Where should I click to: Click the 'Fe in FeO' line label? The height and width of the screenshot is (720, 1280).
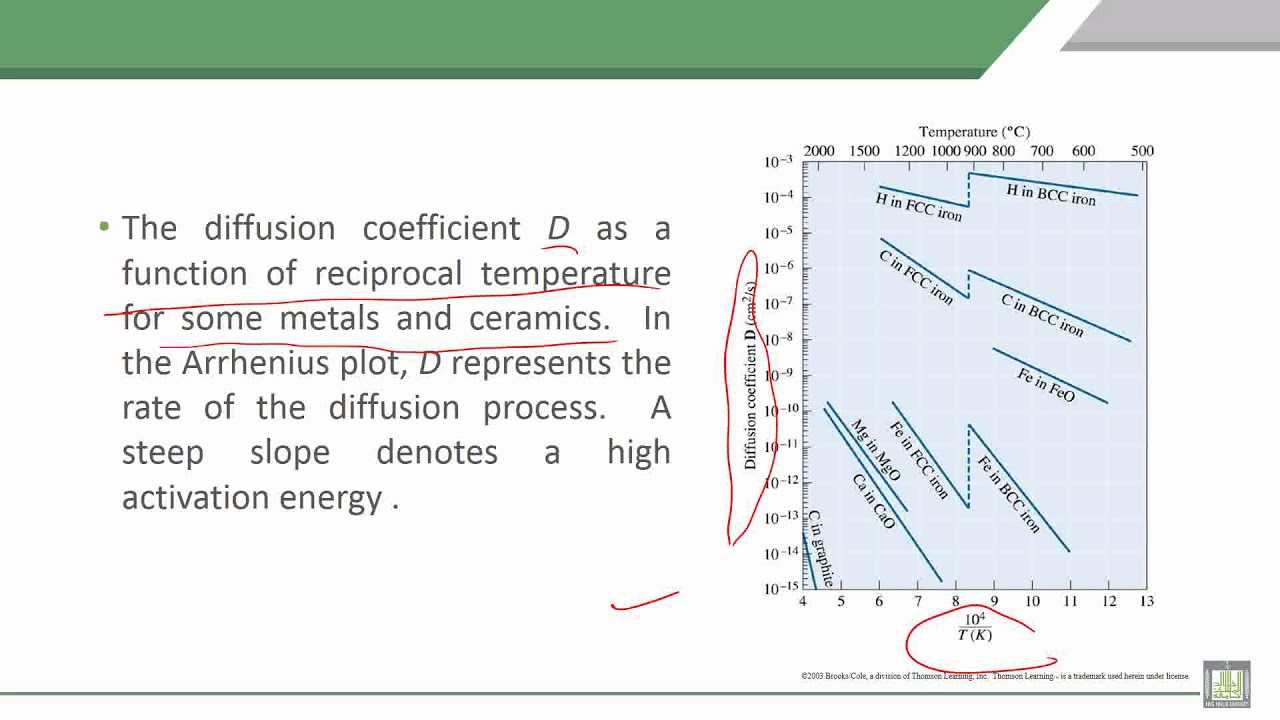(1046, 386)
